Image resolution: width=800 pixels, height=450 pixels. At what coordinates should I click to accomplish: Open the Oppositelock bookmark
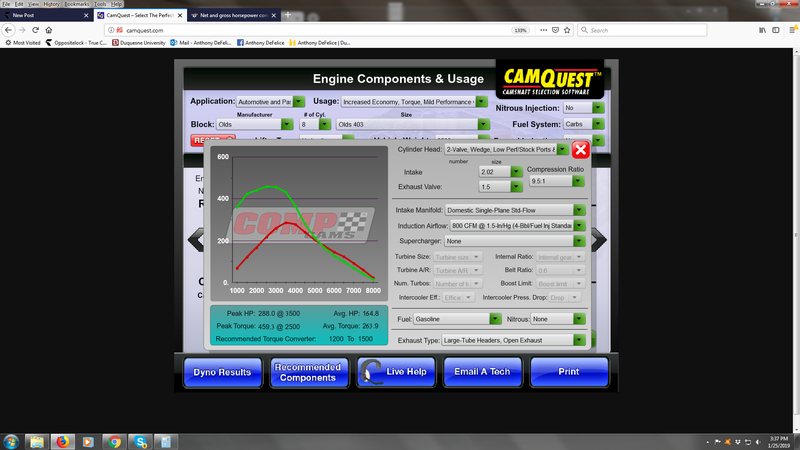pyautogui.click(x=76, y=43)
